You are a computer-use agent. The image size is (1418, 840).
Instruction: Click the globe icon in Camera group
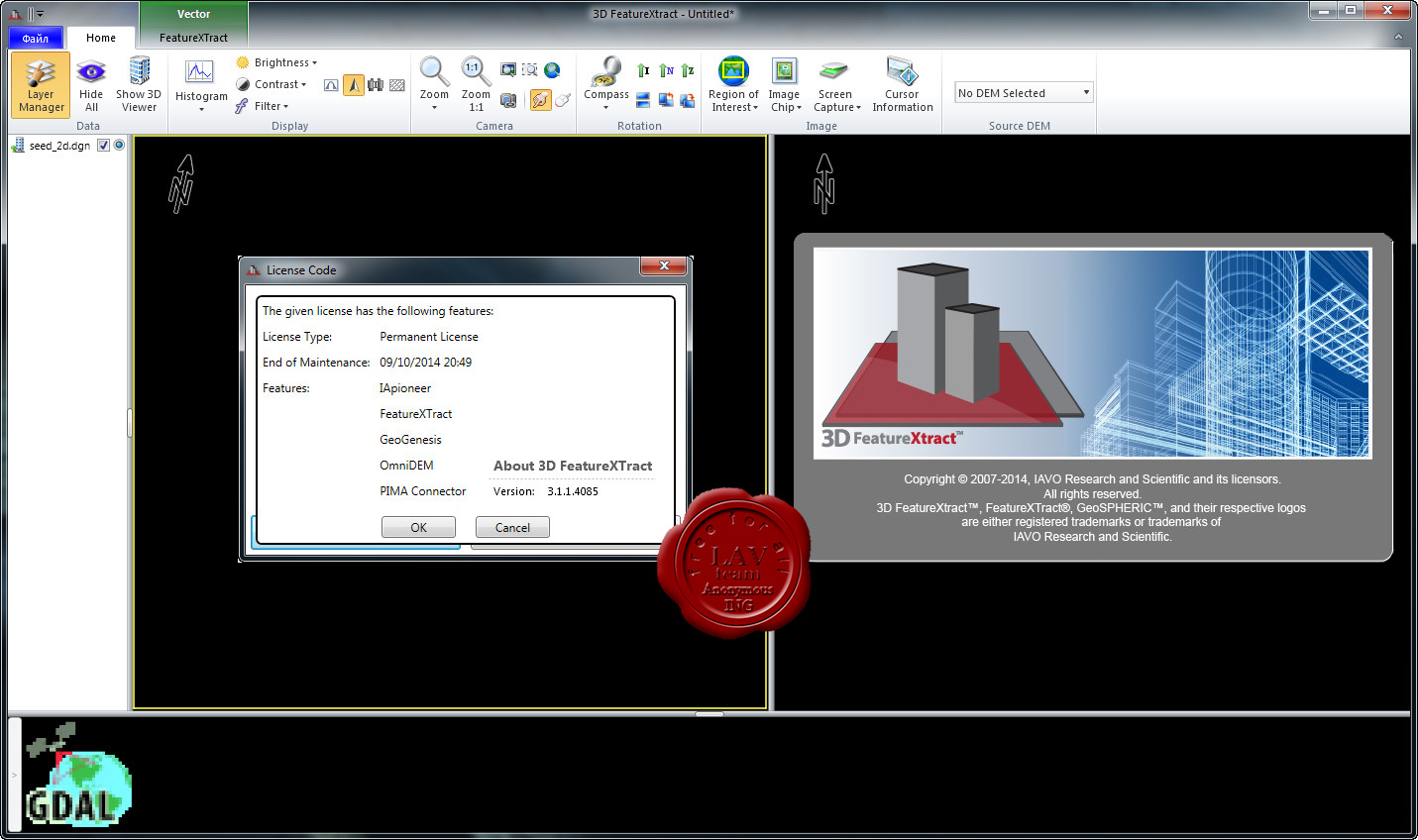pyautogui.click(x=552, y=69)
